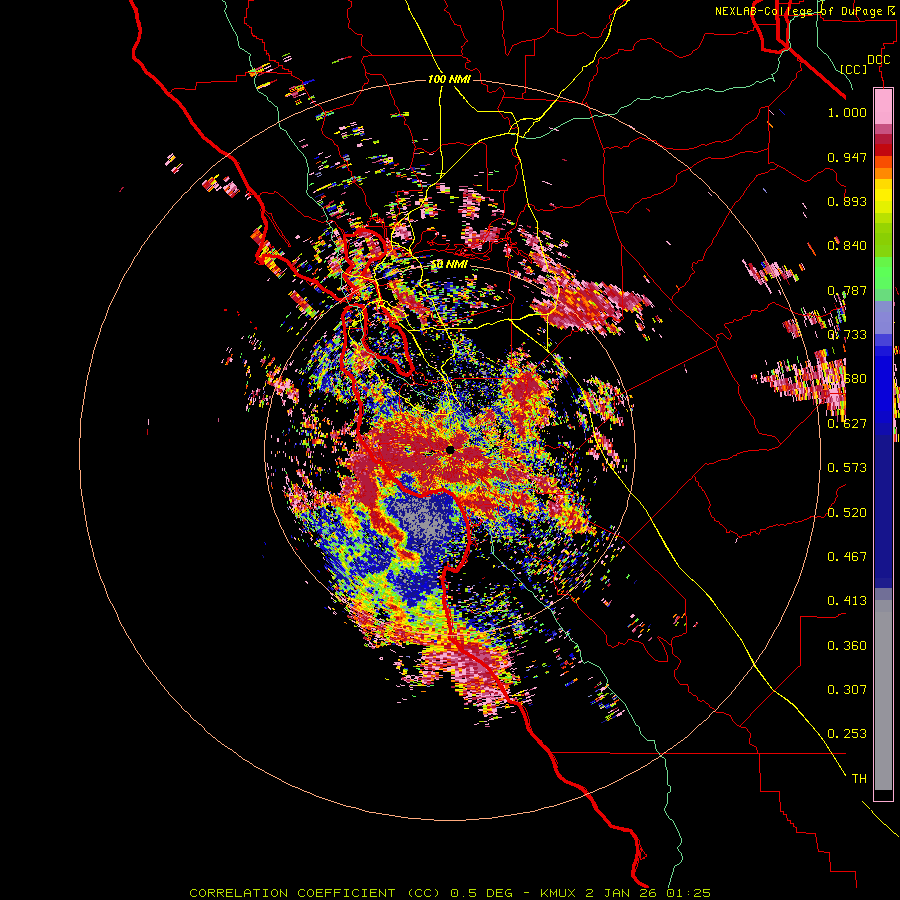Click the [CC] product label
The image size is (900, 900).
click(853, 69)
